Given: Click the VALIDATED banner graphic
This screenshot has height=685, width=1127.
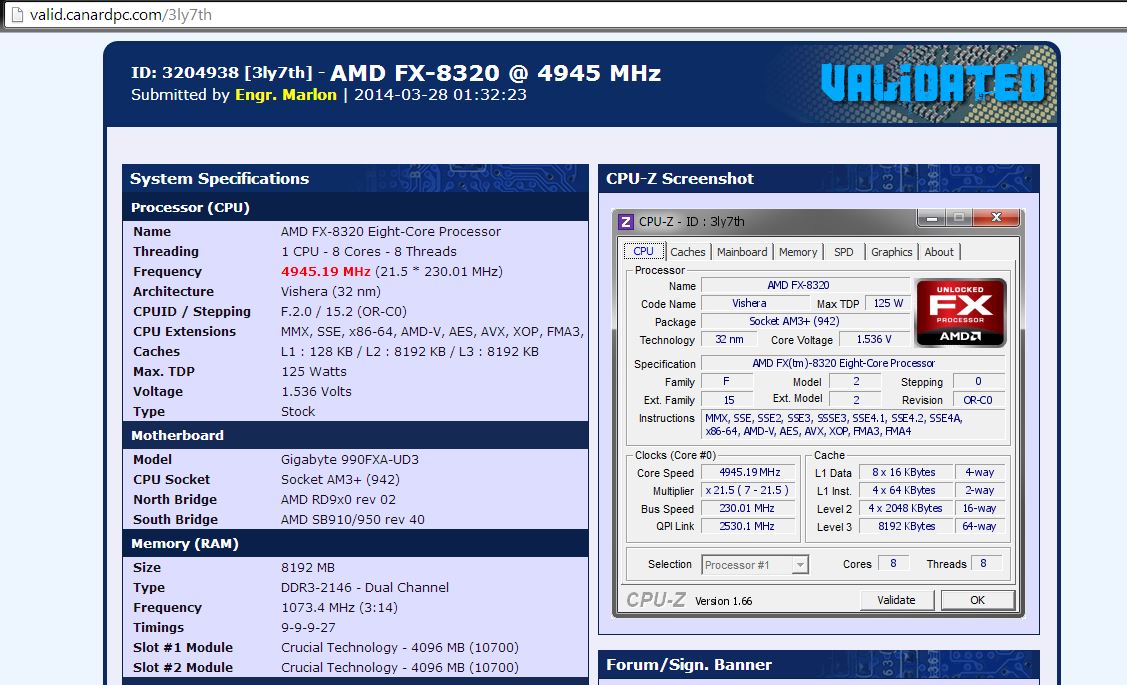Looking at the screenshot, I should pyautogui.click(x=932, y=83).
